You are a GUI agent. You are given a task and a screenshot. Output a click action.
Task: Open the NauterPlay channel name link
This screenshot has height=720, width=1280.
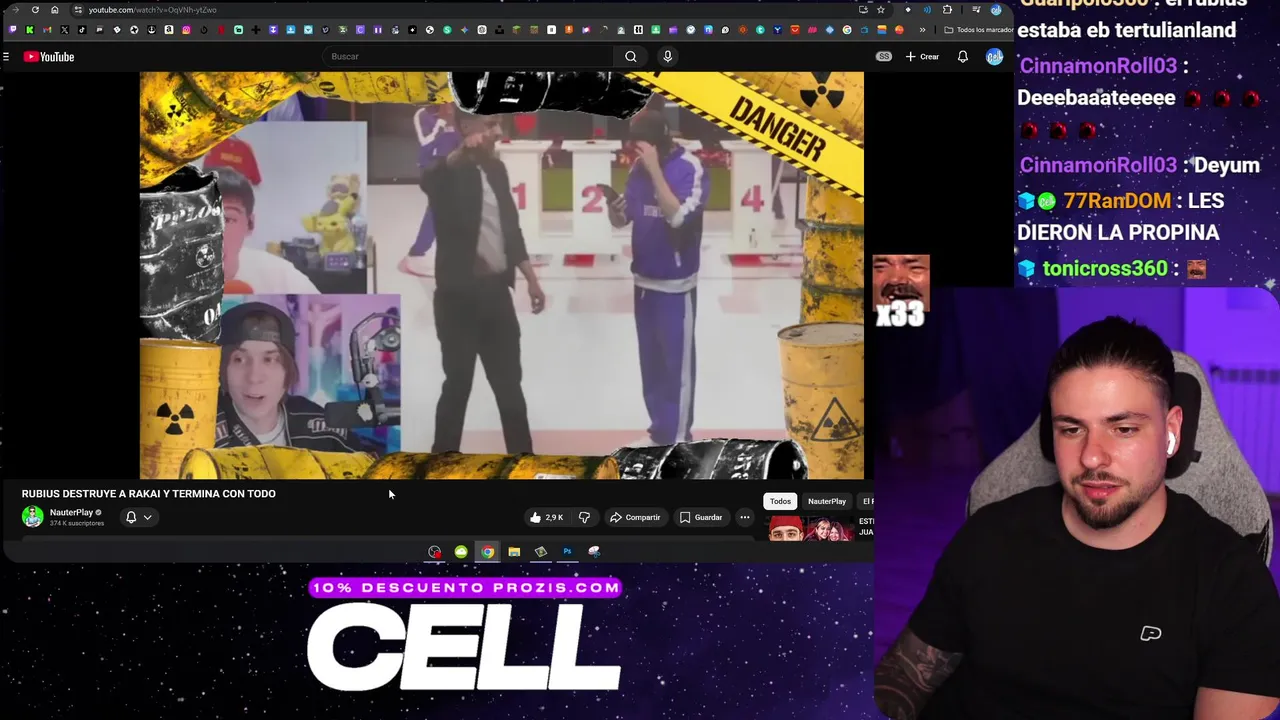tap(71, 512)
